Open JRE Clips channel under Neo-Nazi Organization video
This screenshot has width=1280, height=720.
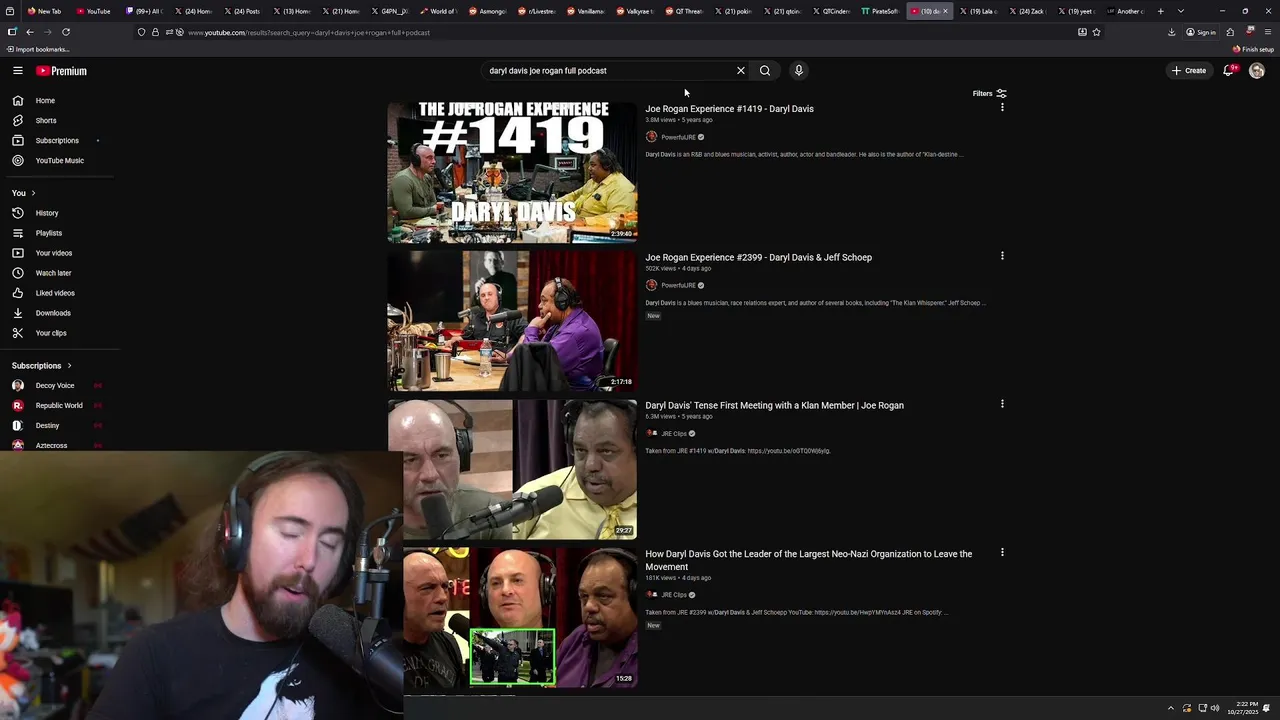click(x=674, y=595)
